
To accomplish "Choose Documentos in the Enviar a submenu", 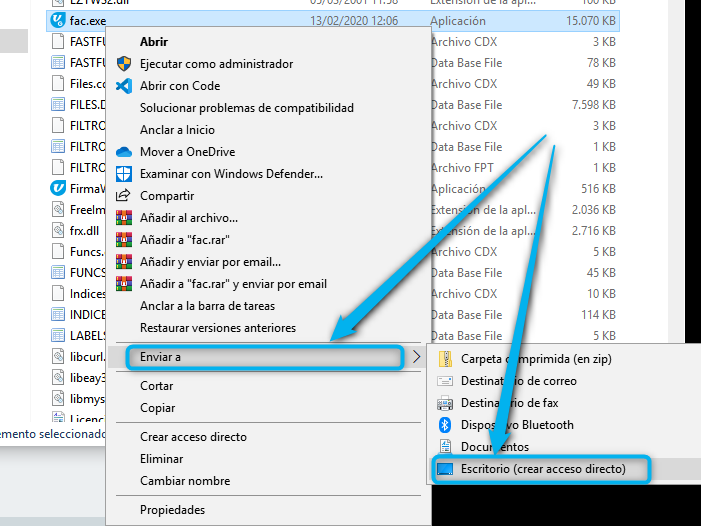I will coord(495,447).
